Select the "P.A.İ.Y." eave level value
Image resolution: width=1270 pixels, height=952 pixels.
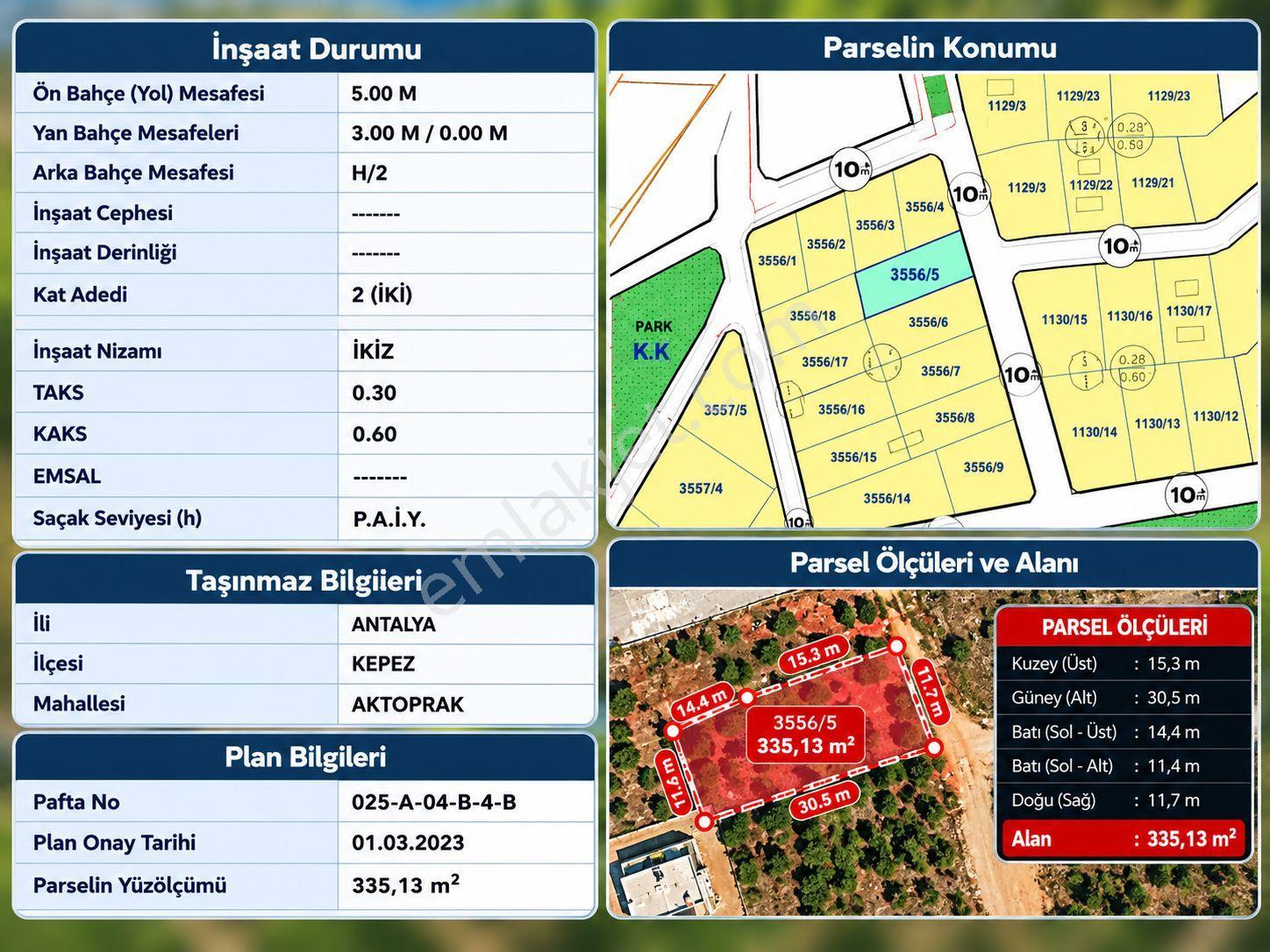click(389, 519)
